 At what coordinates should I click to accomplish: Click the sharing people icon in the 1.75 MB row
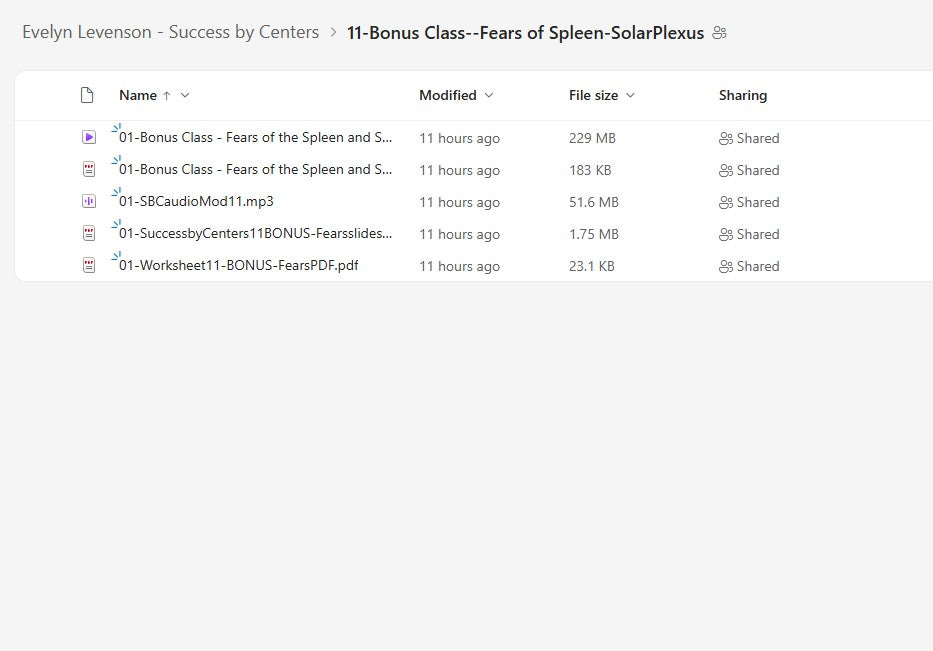(725, 235)
